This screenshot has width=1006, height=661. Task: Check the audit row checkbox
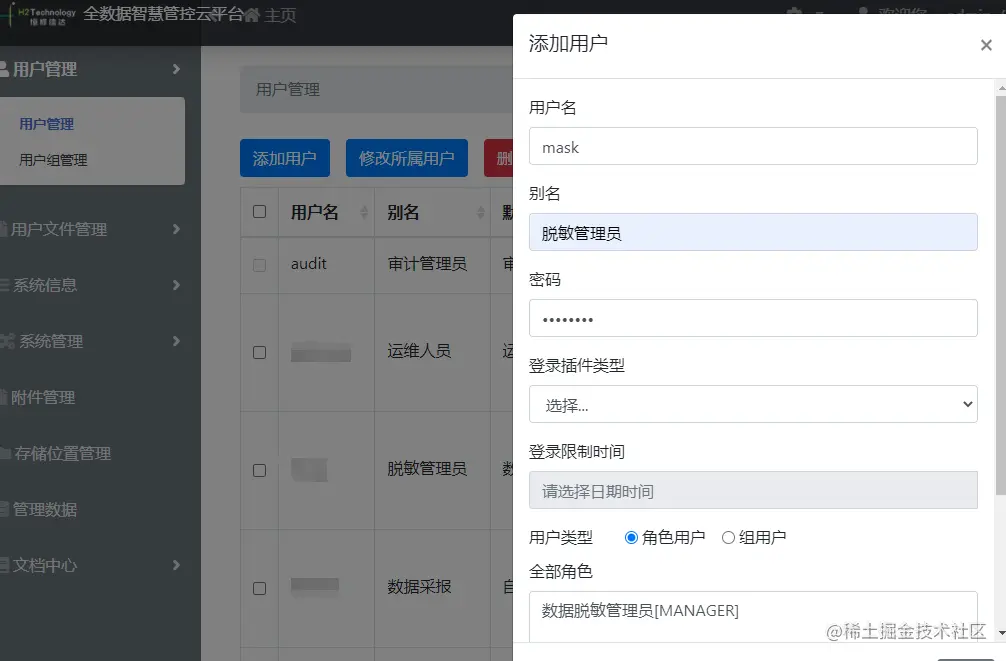259,265
